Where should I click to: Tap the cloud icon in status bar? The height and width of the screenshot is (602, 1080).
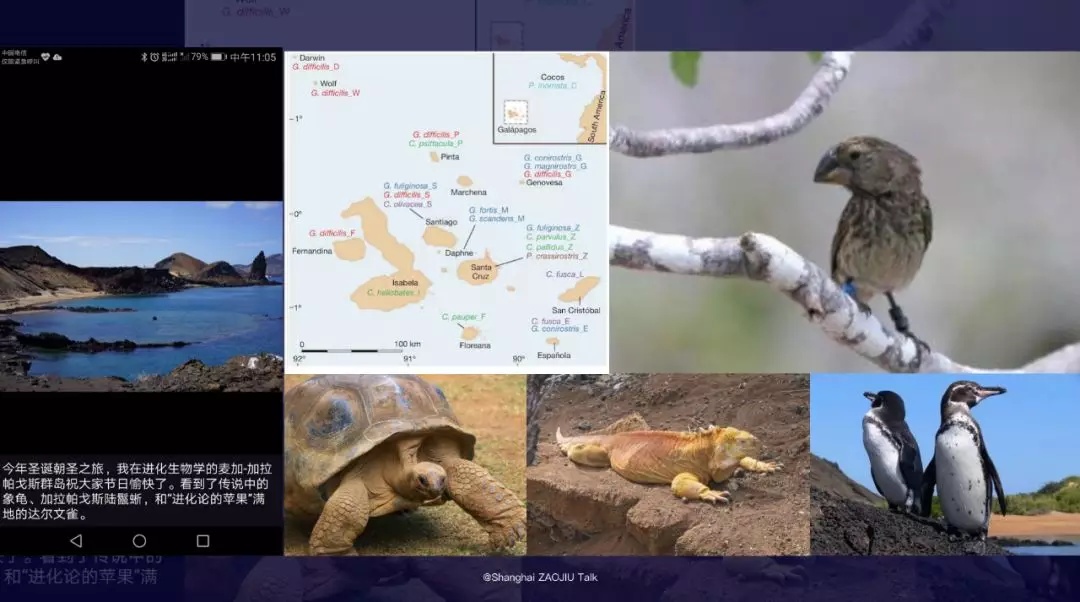(x=57, y=57)
